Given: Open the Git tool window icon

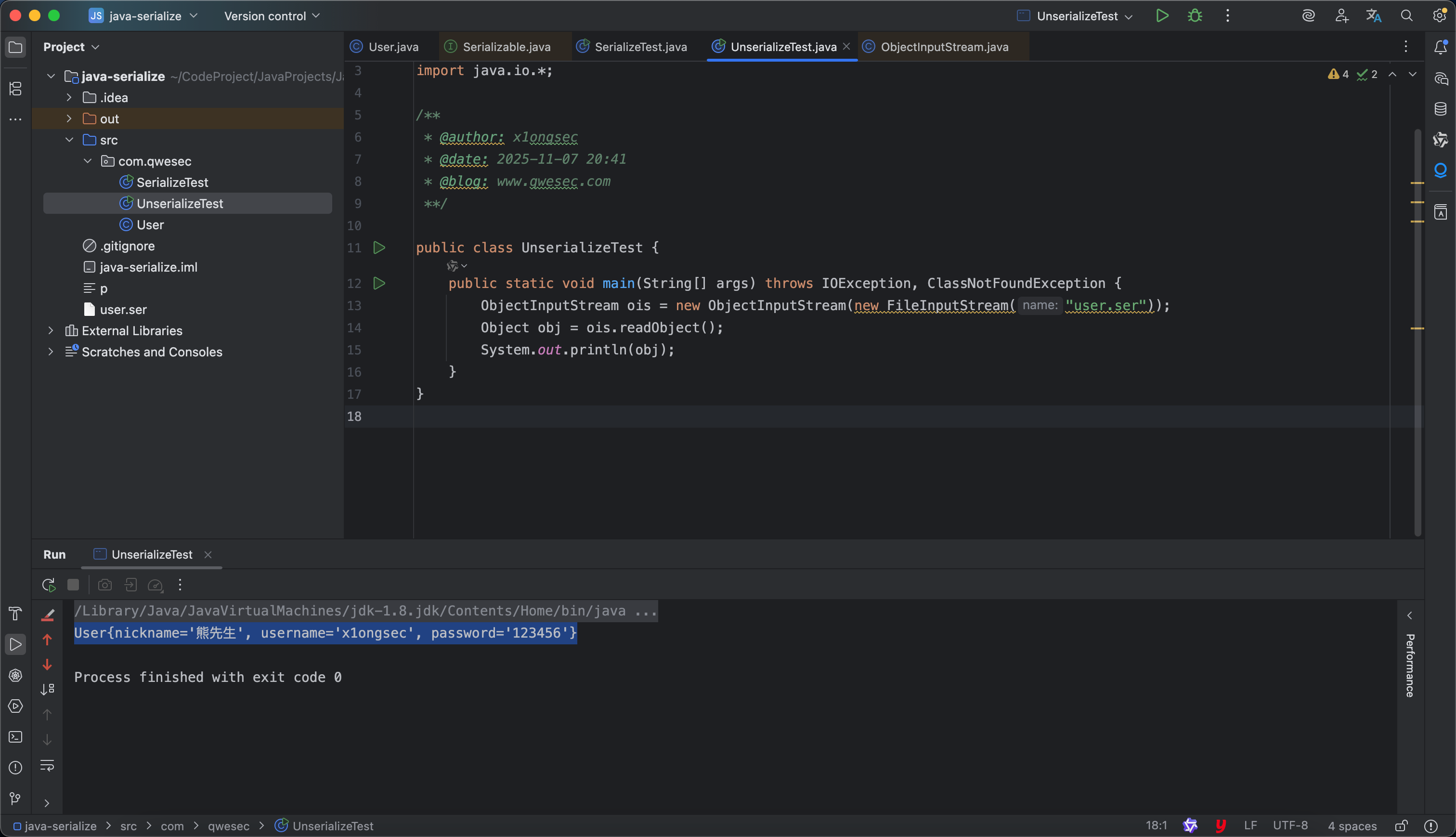Looking at the screenshot, I should pos(15,798).
